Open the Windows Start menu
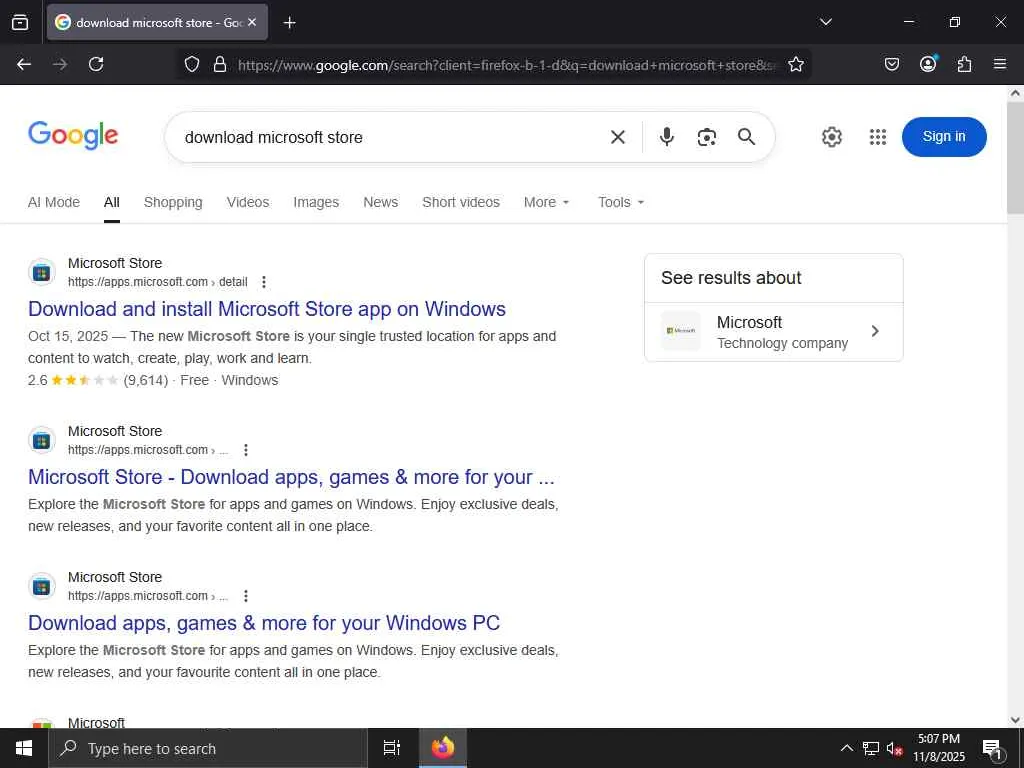 (x=24, y=748)
